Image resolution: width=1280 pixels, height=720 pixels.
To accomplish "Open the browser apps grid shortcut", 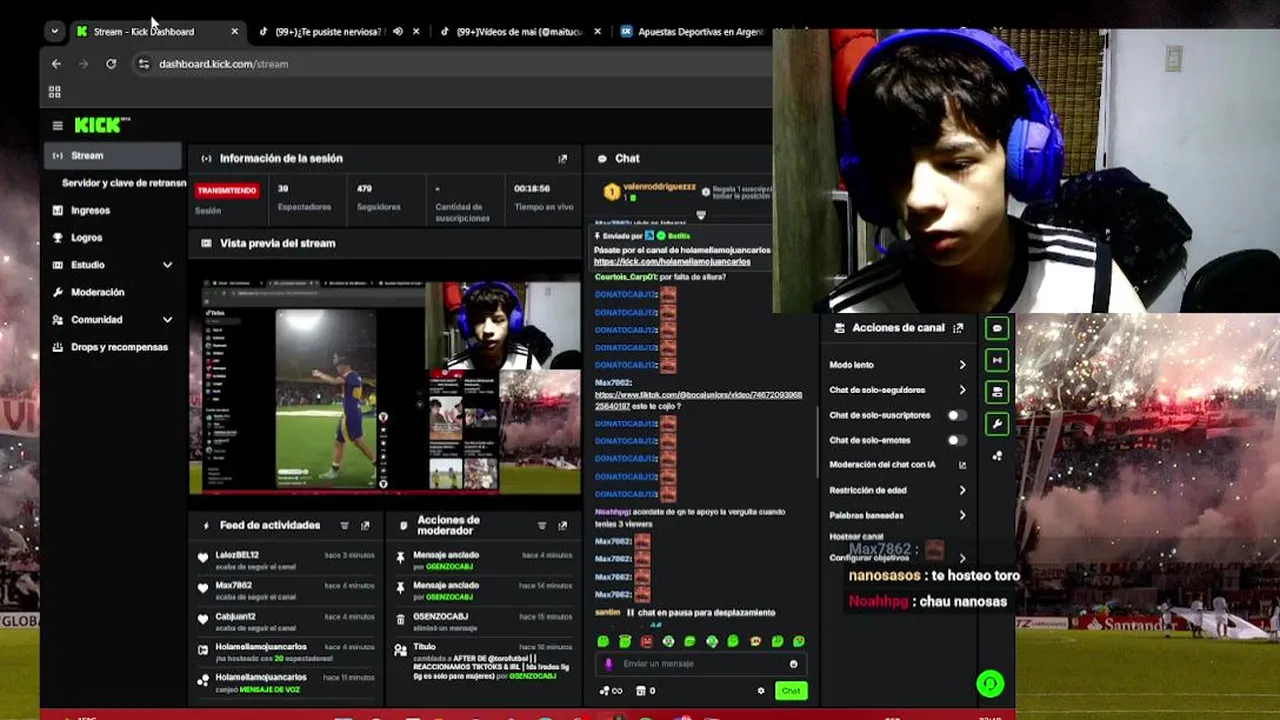I will [55, 91].
